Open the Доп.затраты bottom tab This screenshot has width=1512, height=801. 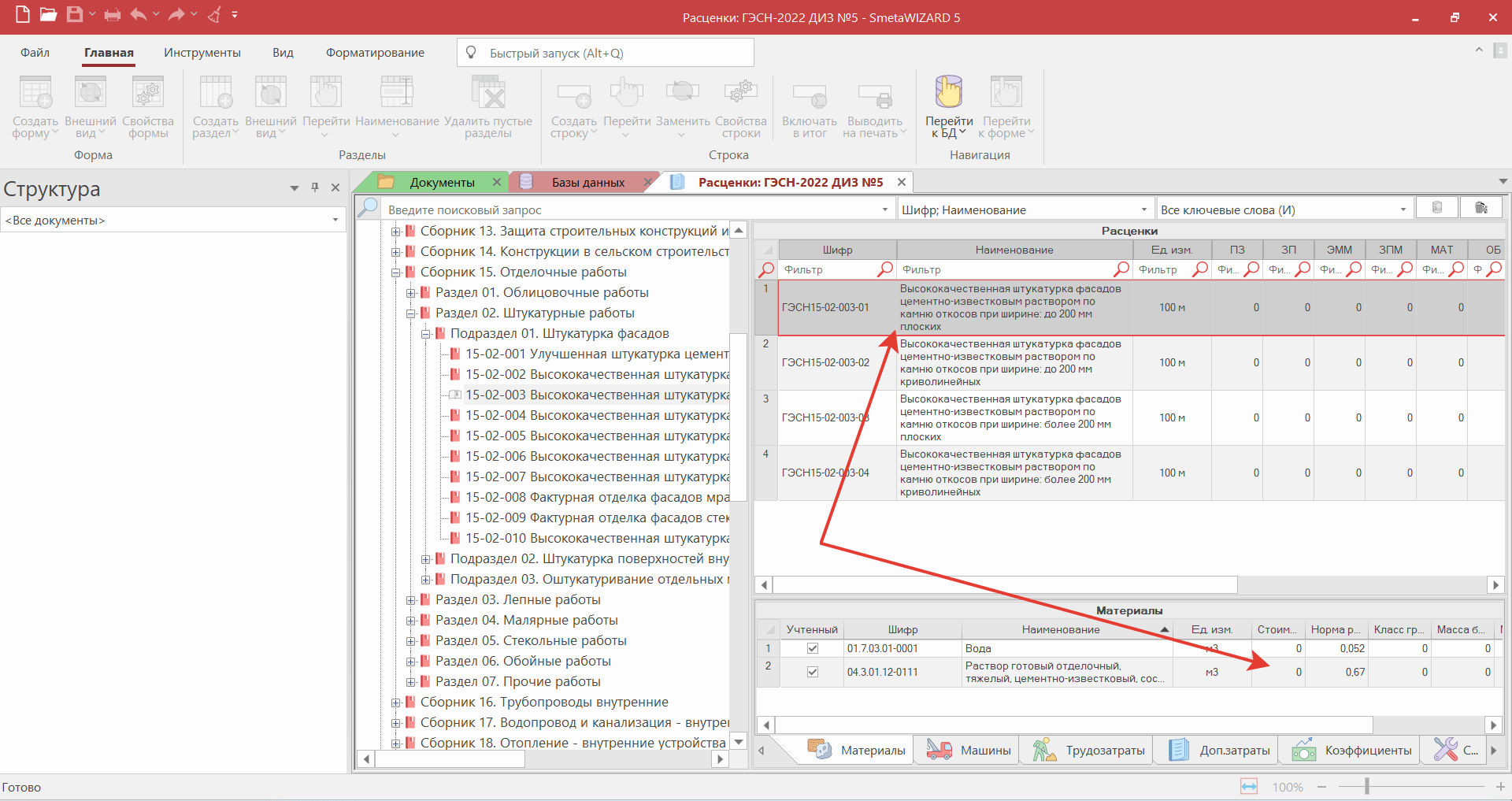coord(1220,750)
